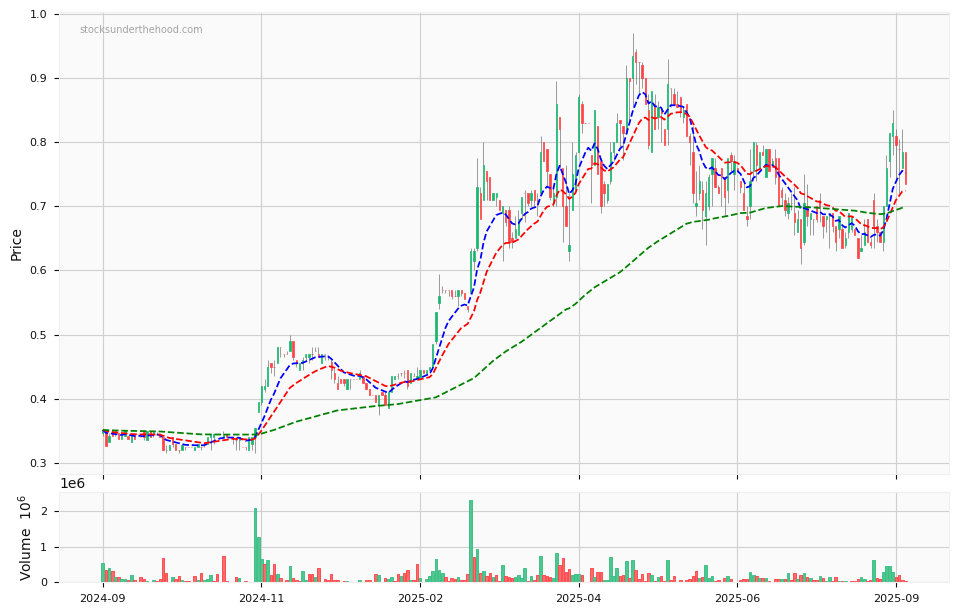959x614 pixels.
Task: Click the 0.8 price tick label
Action: [x=39, y=142]
